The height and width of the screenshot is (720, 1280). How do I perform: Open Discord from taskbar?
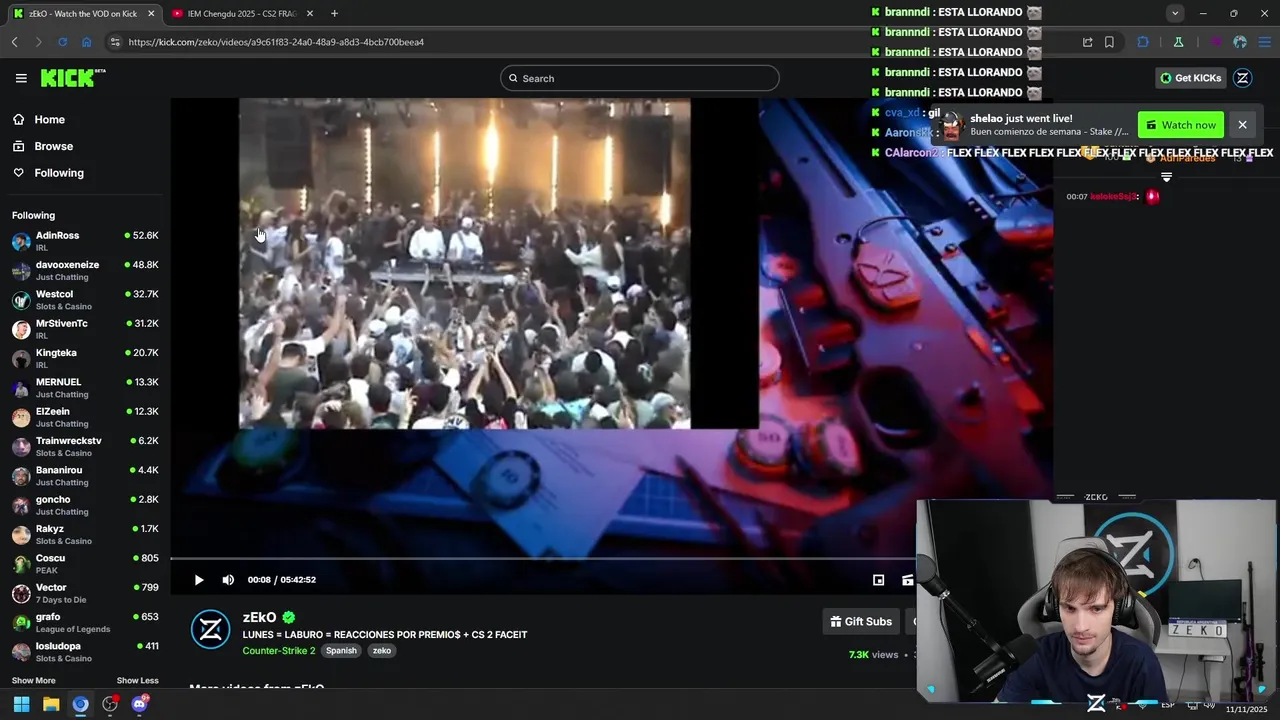[140, 704]
